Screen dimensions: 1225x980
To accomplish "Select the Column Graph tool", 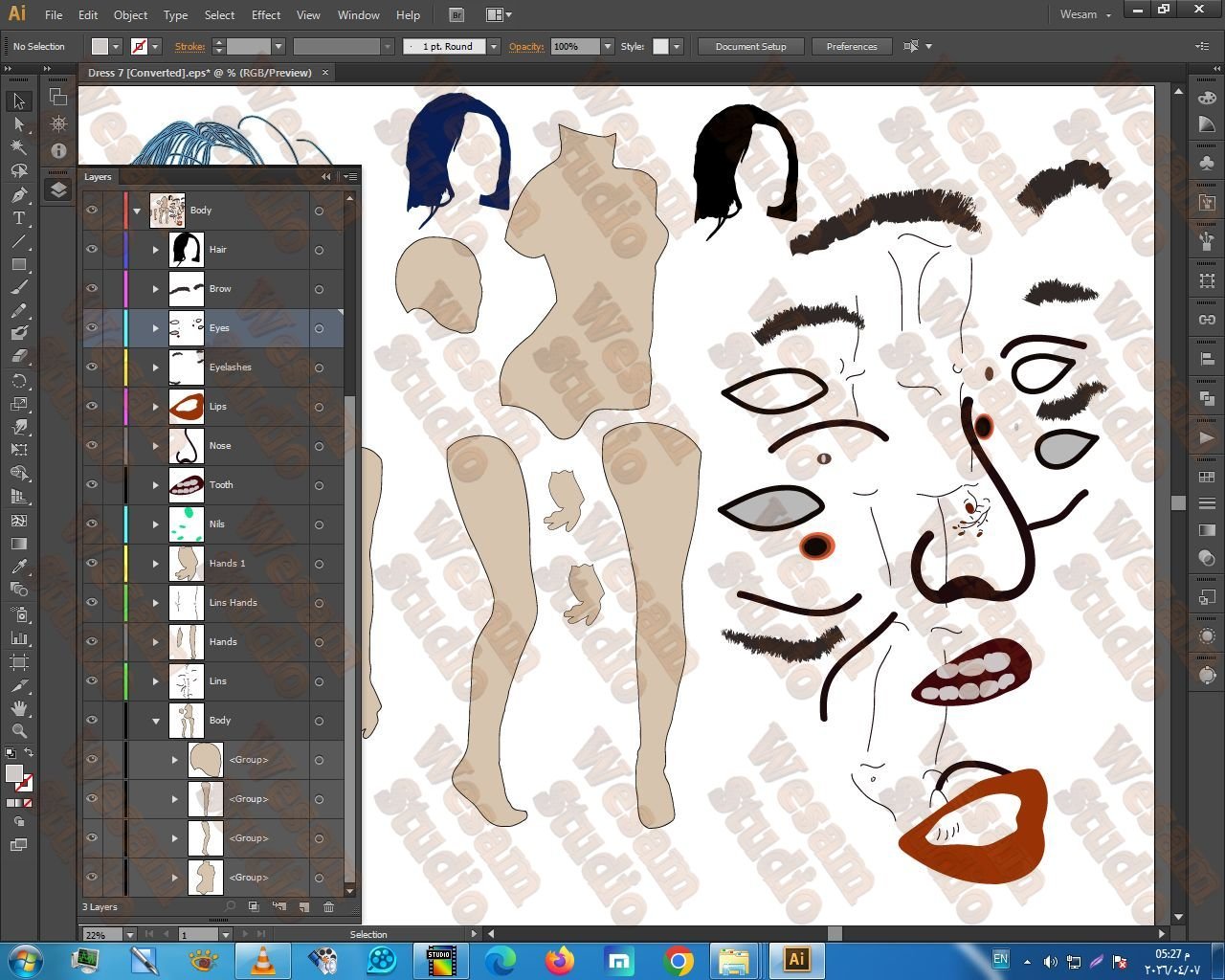I will click(x=19, y=637).
